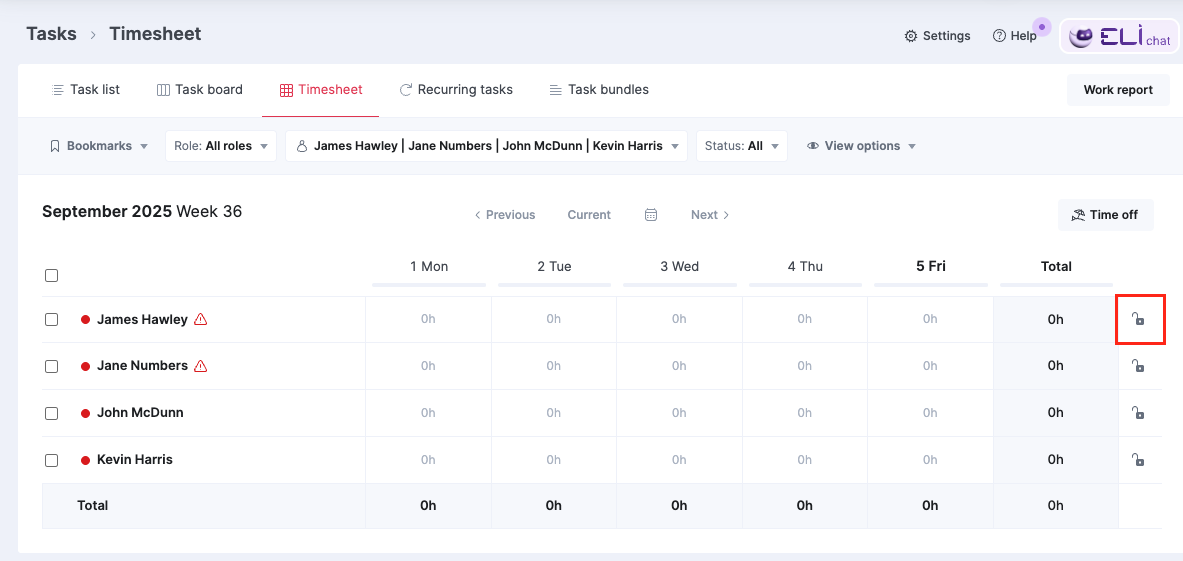
Task: Open Jane Numbers' name in the timesheet
Action: tap(142, 366)
